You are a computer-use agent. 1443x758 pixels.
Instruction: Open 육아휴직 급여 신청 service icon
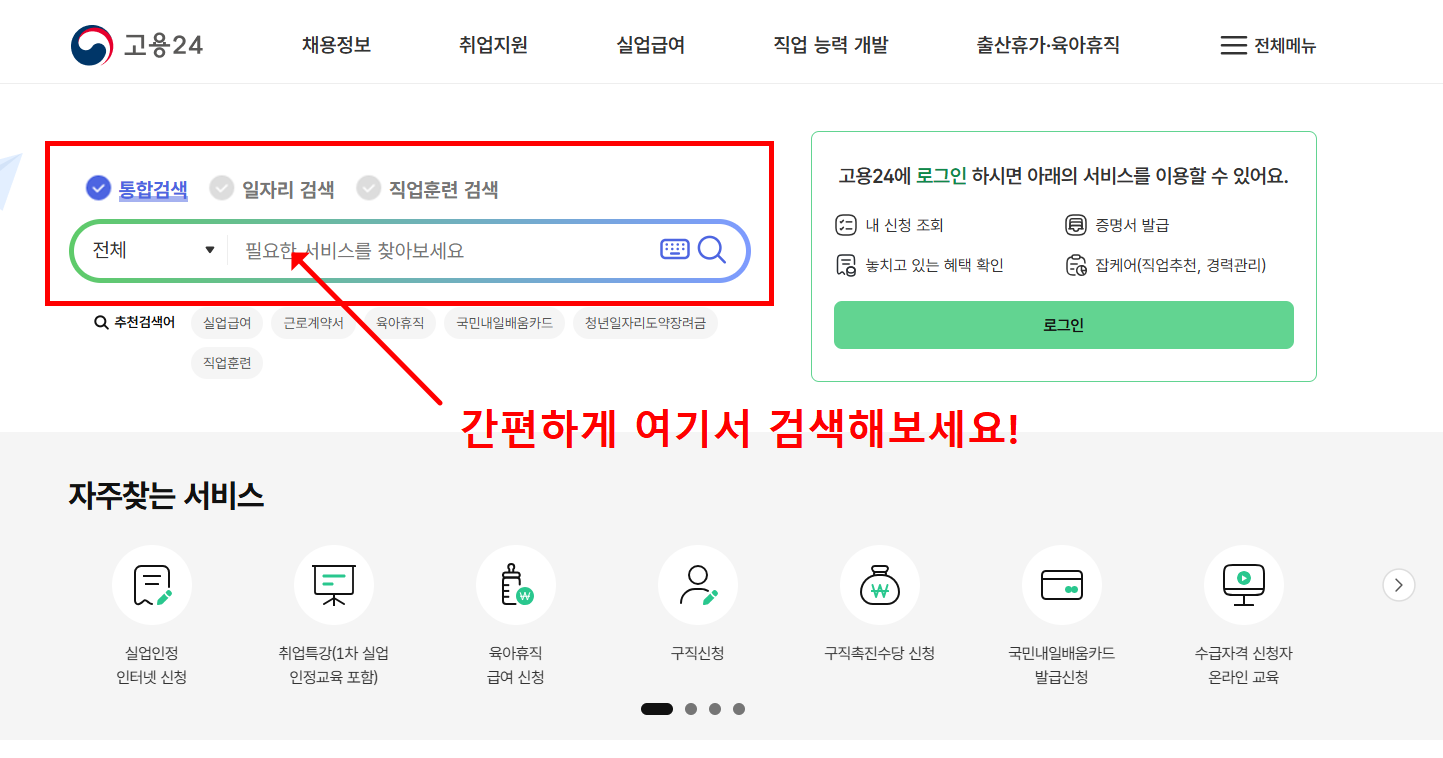tap(516, 585)
